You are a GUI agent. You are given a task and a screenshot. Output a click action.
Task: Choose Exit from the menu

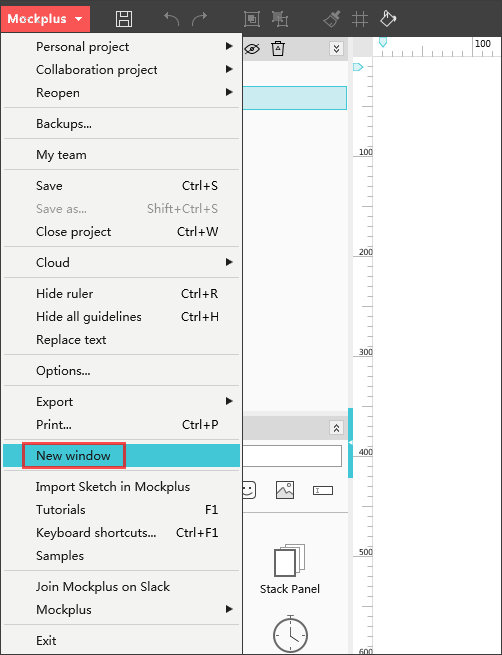(x=121, y=640)
